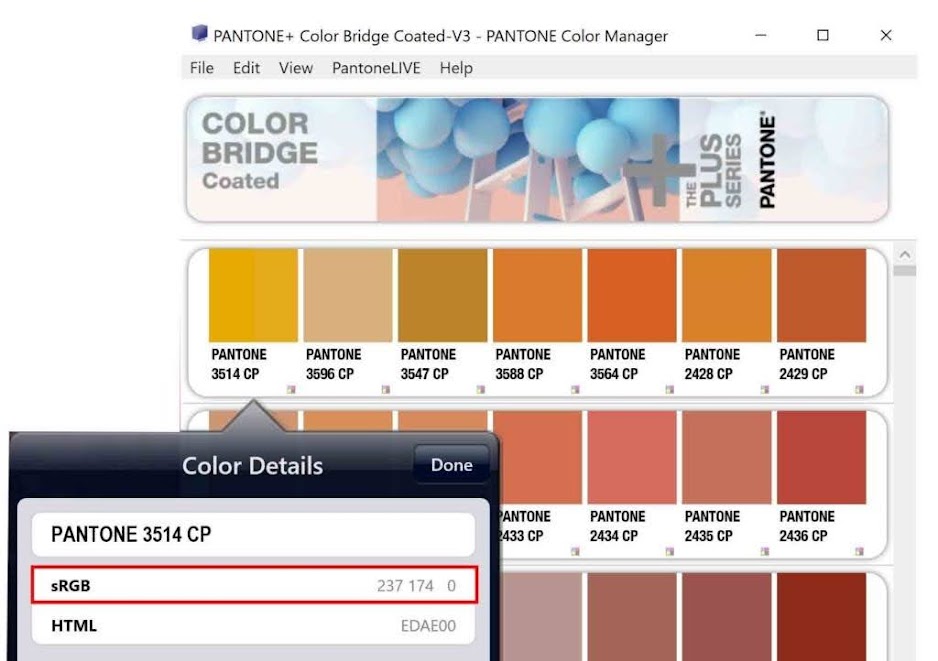
Task: Click the scrollbar up arrow
Action: [904, 255]
